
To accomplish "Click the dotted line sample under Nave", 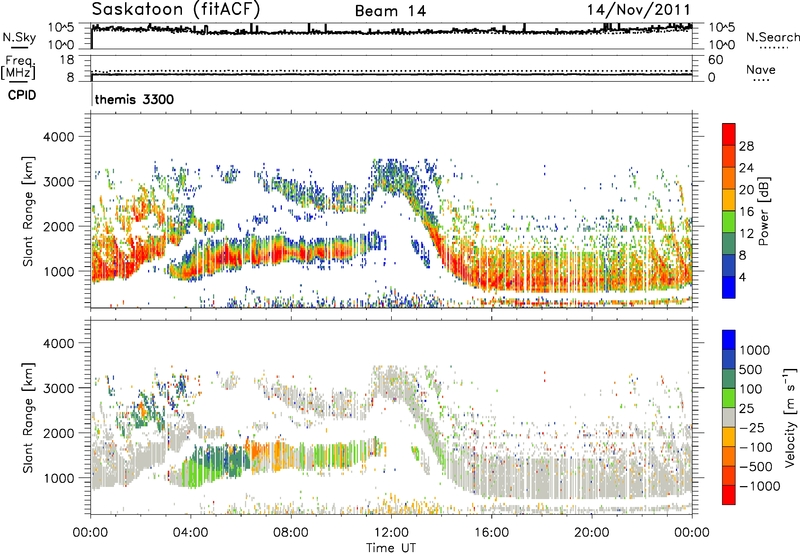I will (x=761, y=80).
